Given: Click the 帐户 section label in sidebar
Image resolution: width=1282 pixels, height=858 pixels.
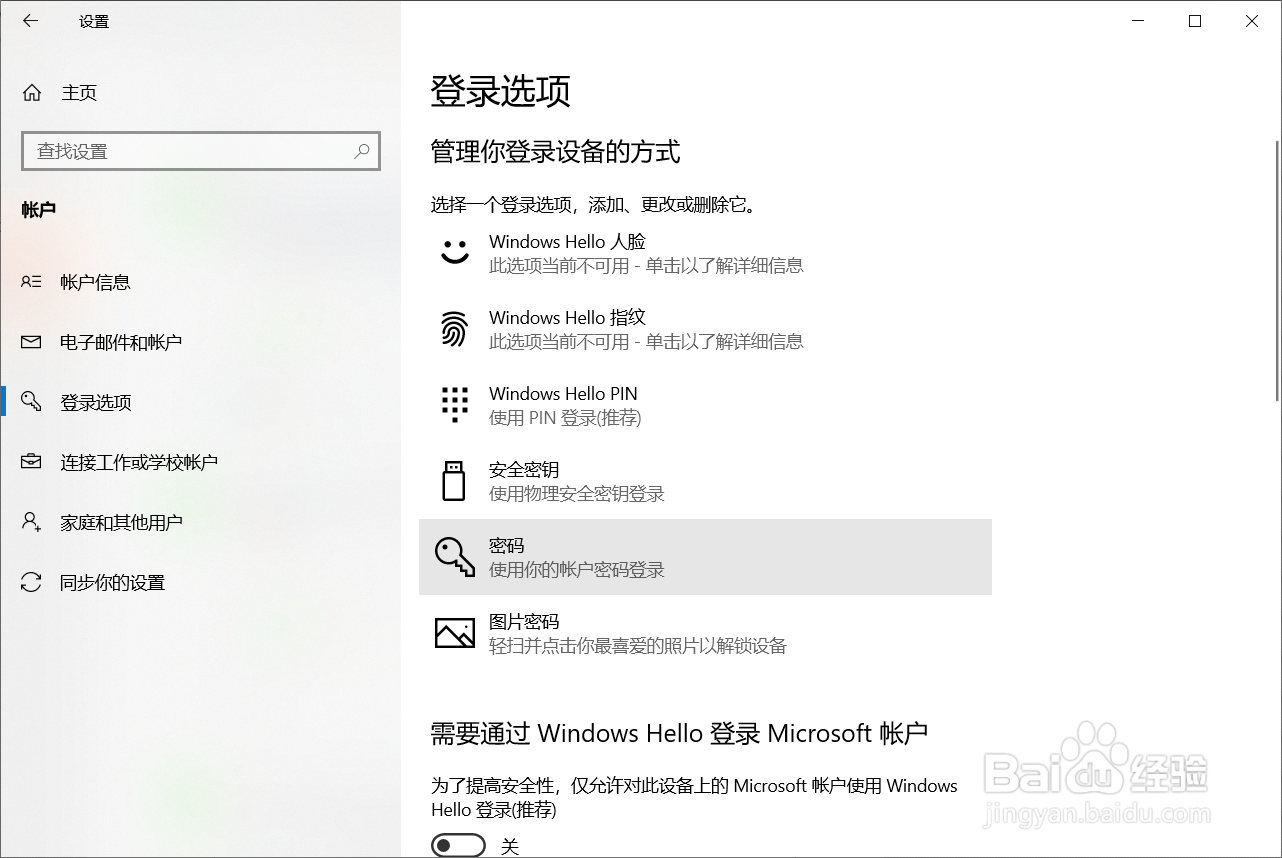Looking at the screenshot, I should click(39, 210).
